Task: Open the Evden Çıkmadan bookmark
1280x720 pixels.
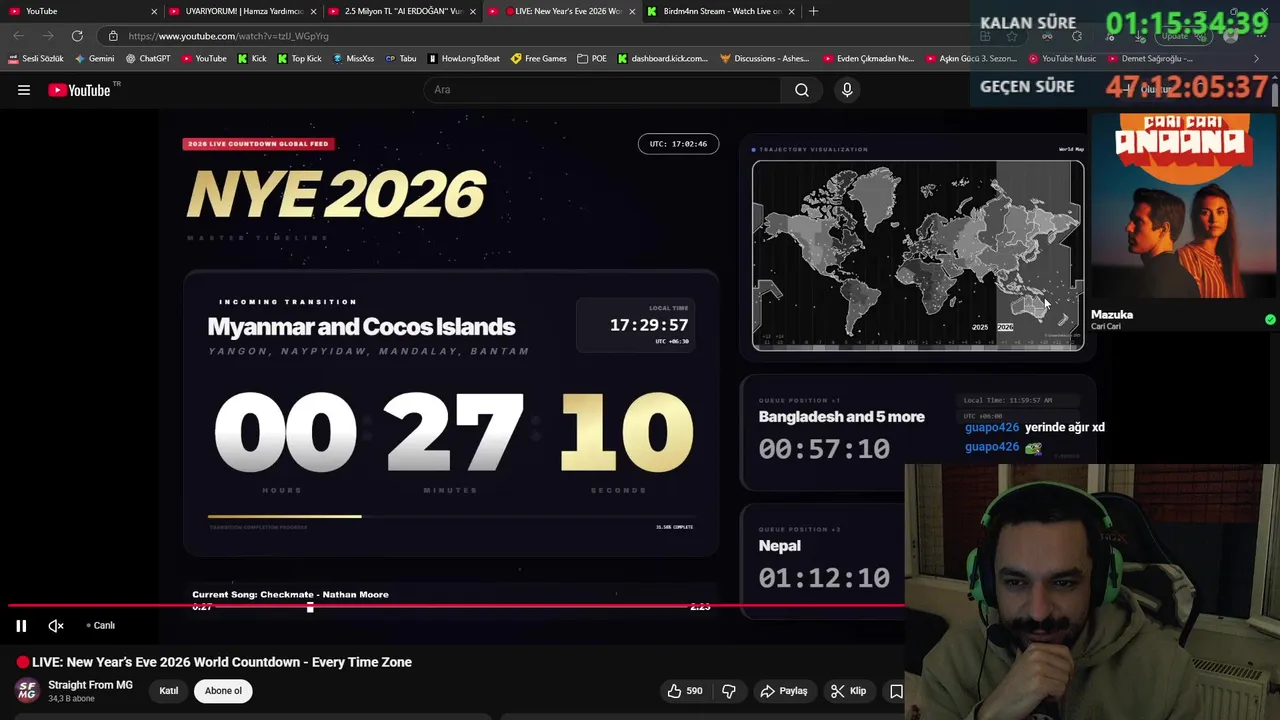Action: pos(868,59)
